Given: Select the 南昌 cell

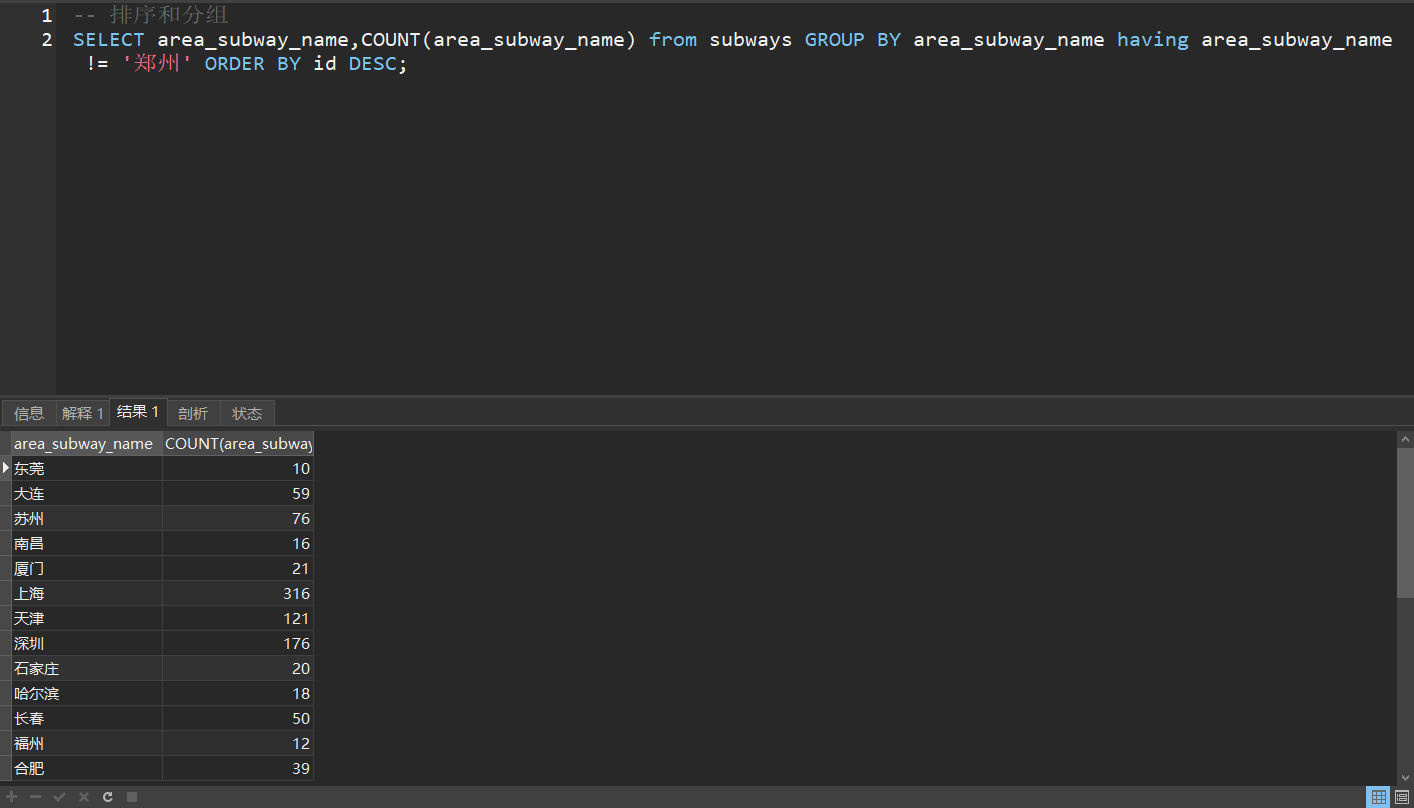Looking at the screenshot, I should click(x=87, y=544).
